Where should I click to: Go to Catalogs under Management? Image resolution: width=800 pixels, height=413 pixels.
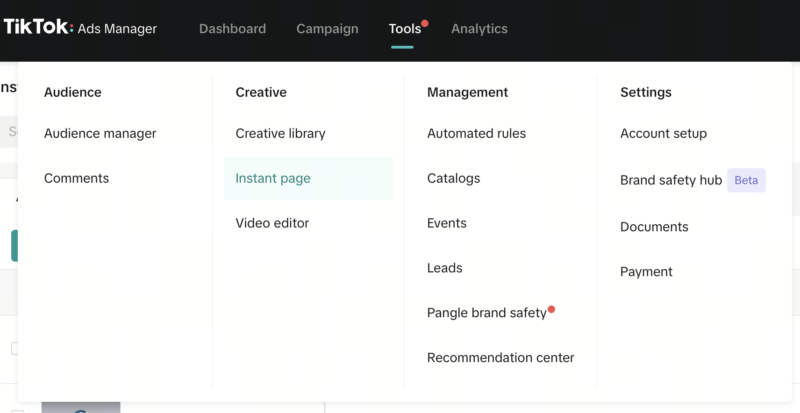tap(453, 178)
